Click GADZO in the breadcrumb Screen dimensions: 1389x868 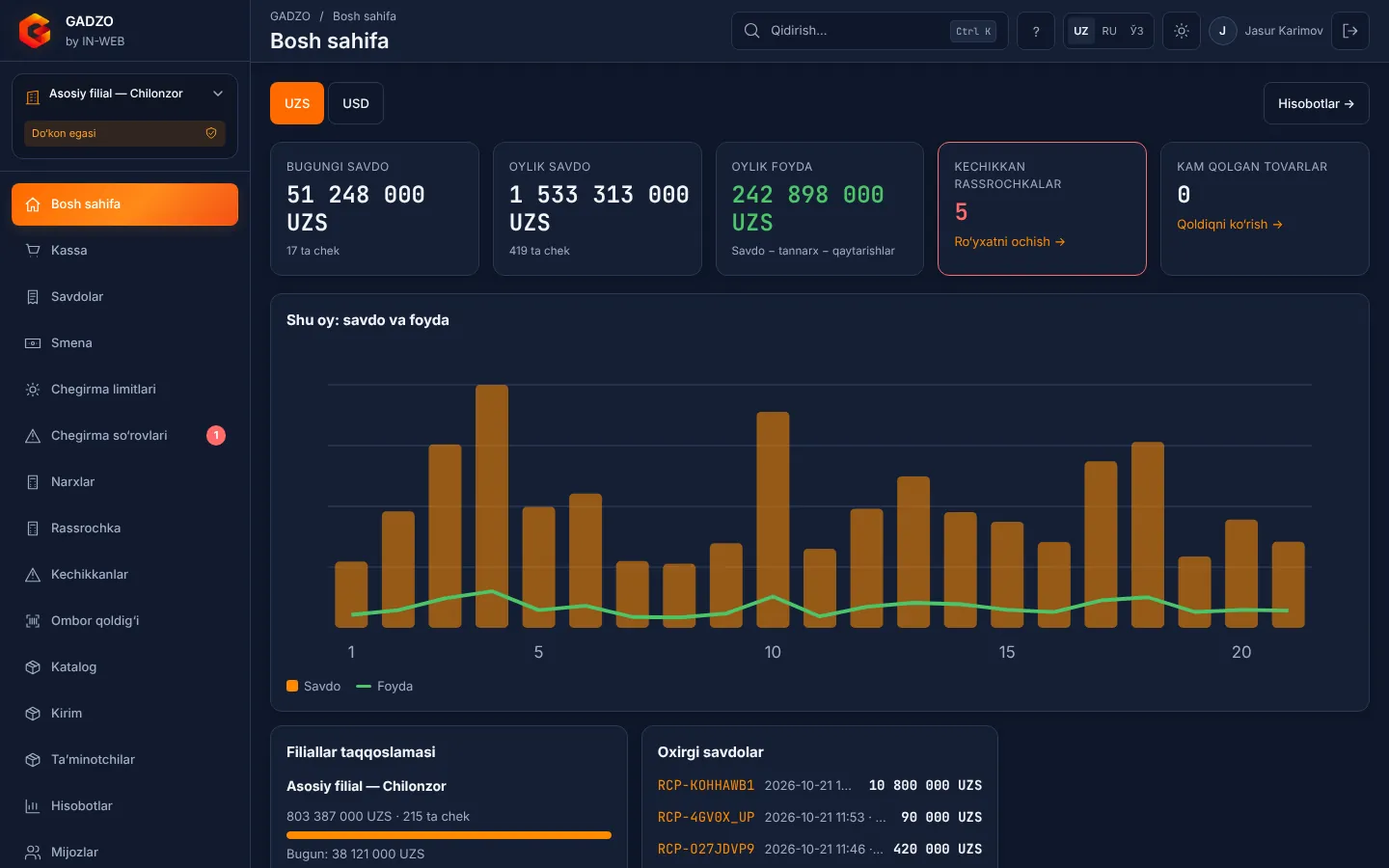pos(290,16)
